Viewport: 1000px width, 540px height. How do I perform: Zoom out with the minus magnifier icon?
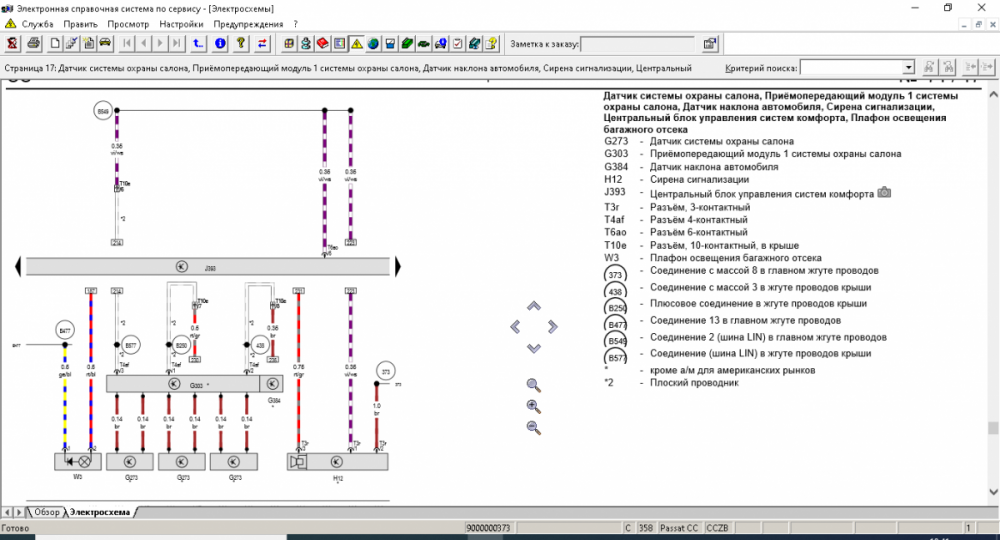[x=533, y=427]
